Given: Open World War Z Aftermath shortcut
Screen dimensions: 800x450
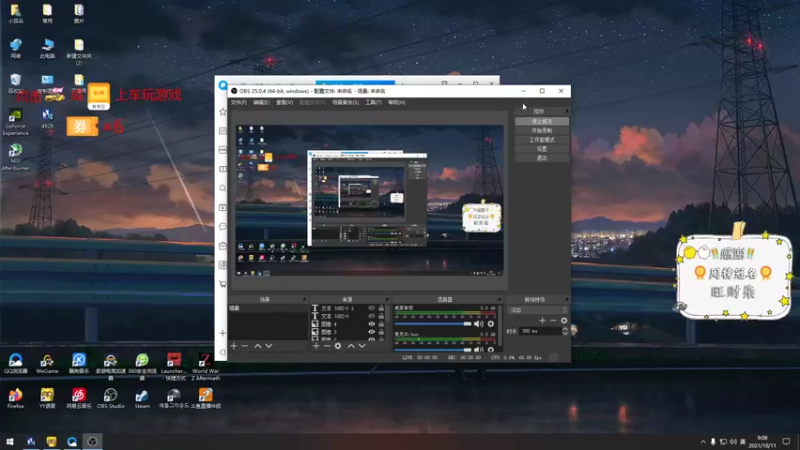Looking at the screenshot, I should click(x=205, y=367).
